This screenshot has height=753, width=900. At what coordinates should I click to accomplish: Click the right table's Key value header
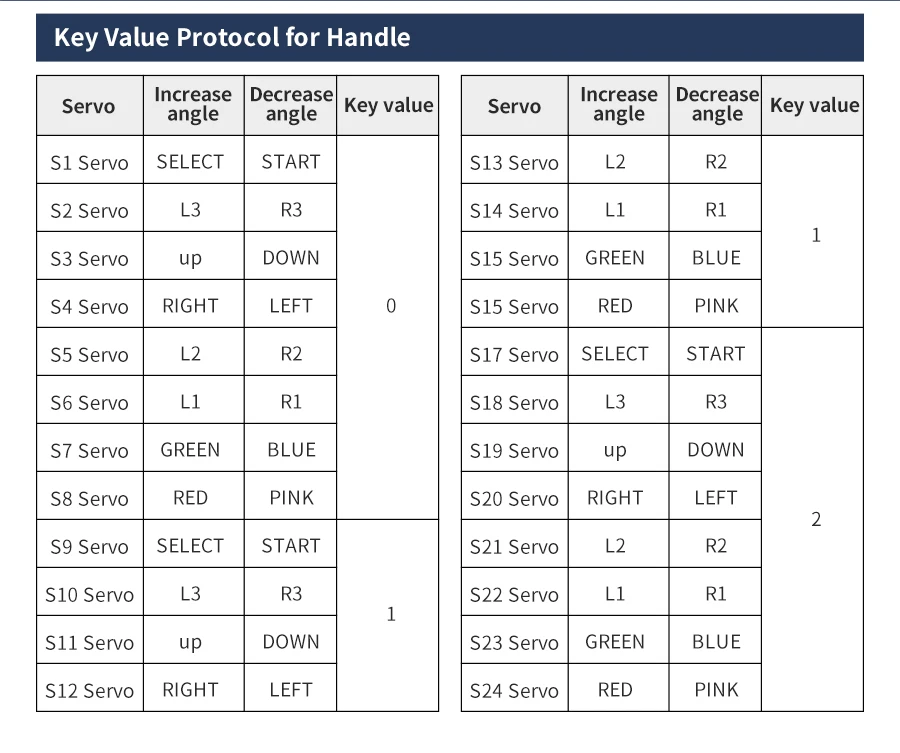814,106
